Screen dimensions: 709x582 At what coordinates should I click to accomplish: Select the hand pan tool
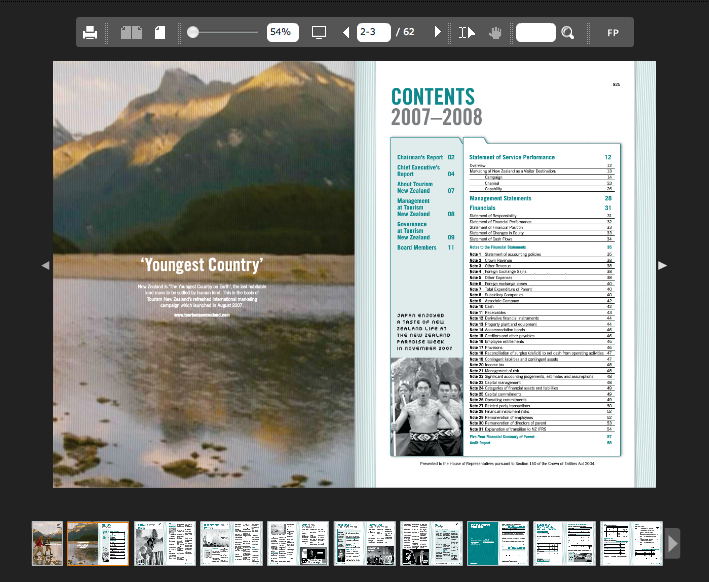495,33
